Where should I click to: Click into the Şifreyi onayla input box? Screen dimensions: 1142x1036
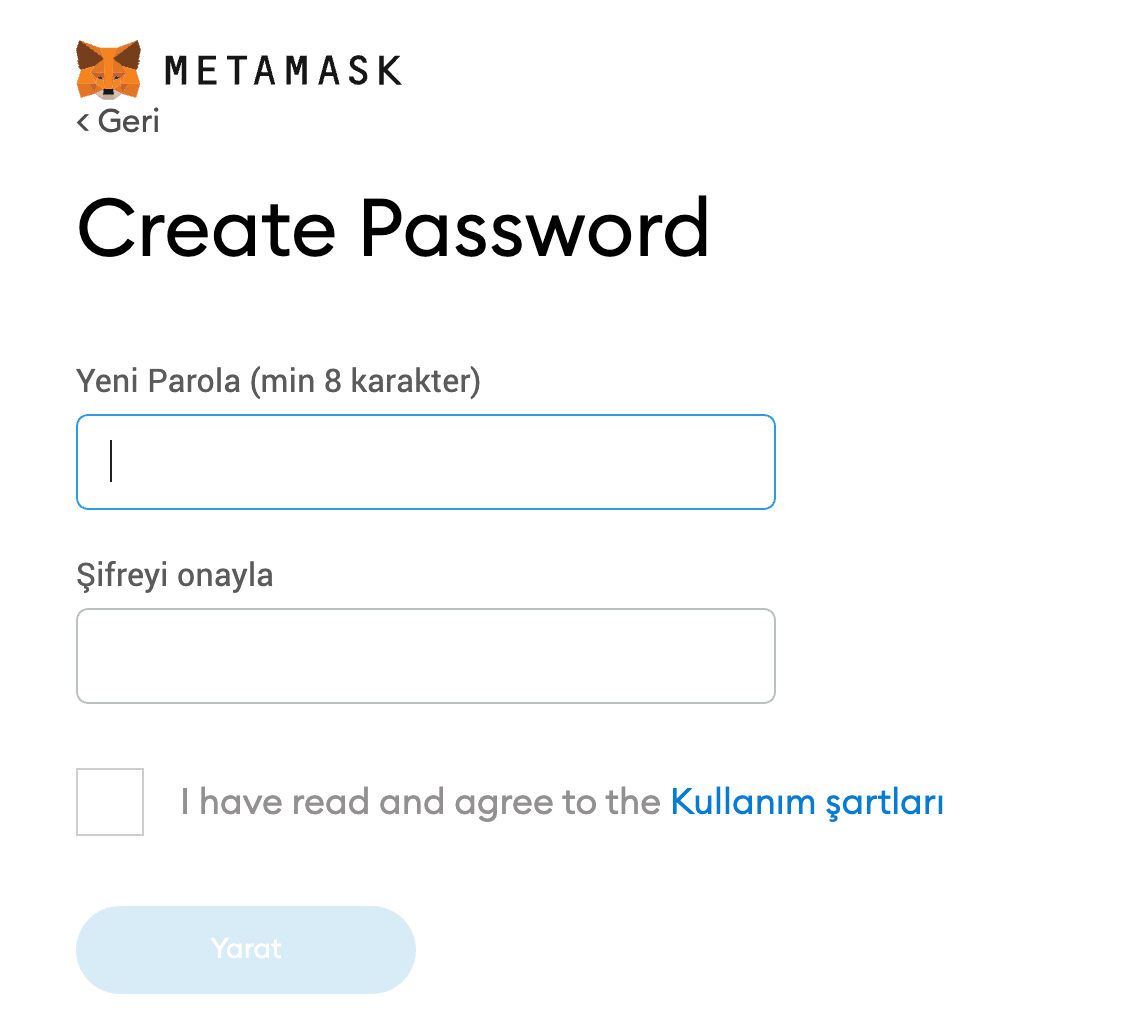[426, 656]
